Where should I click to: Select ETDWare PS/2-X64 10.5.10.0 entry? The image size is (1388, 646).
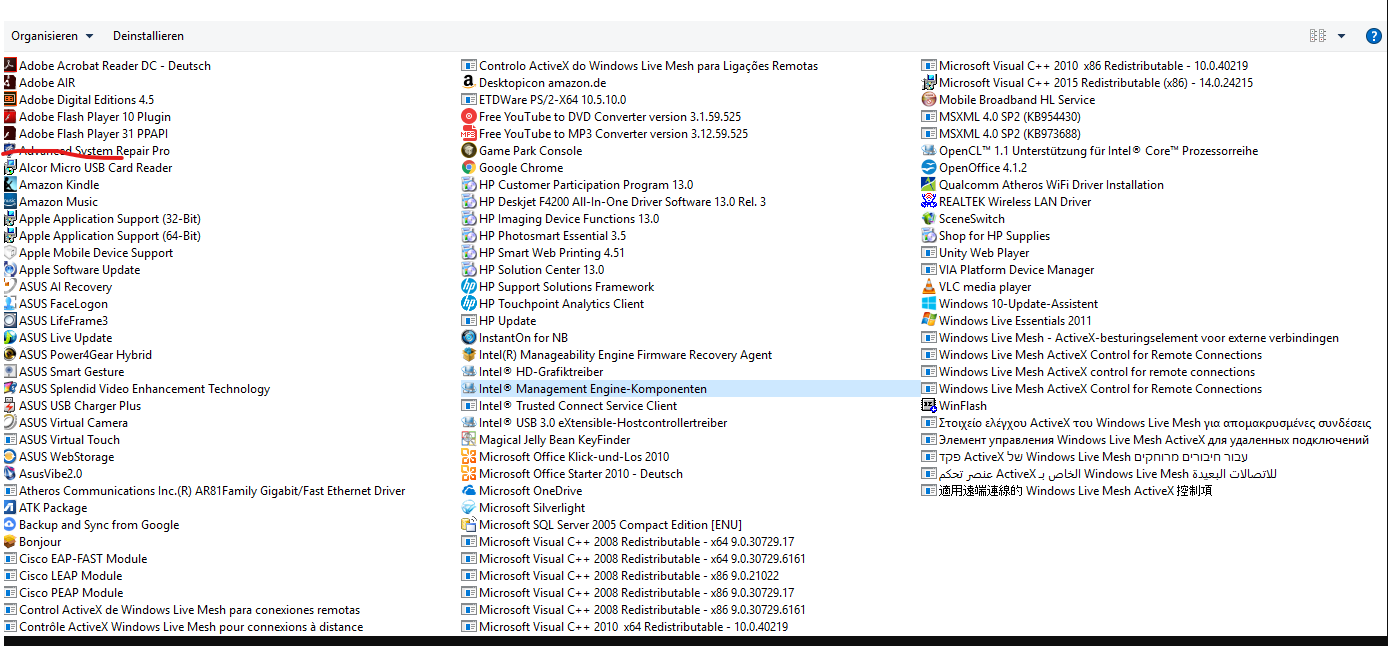pos(544,100)
